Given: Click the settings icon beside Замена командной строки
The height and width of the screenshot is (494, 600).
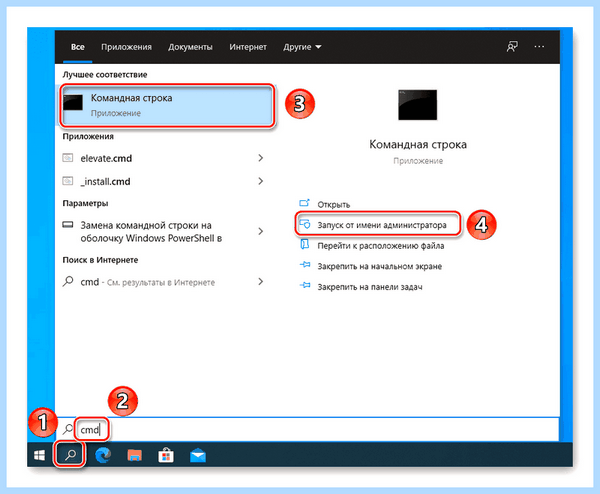Looking at the screenshot, I should (x=68, y=225).
